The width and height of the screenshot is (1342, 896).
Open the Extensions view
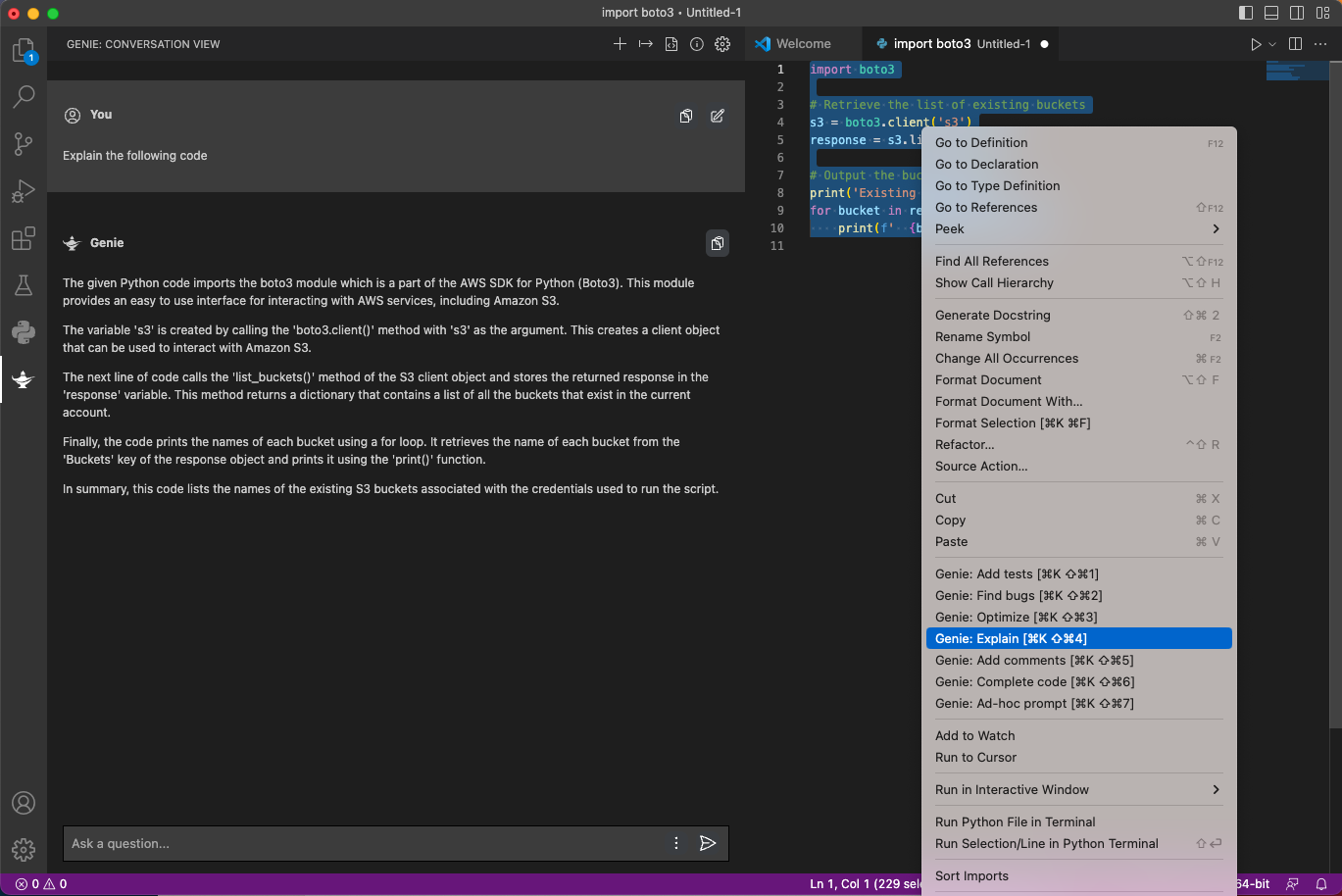click(x=24, y=238)
